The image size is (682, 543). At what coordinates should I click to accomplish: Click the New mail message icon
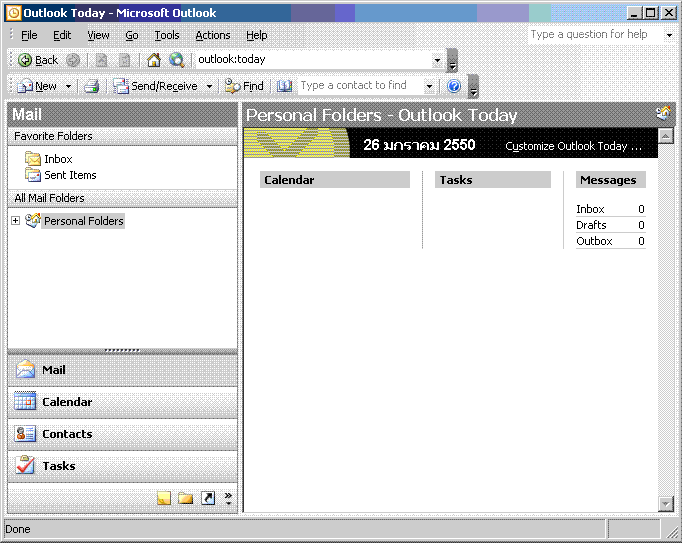click(25, 86)
